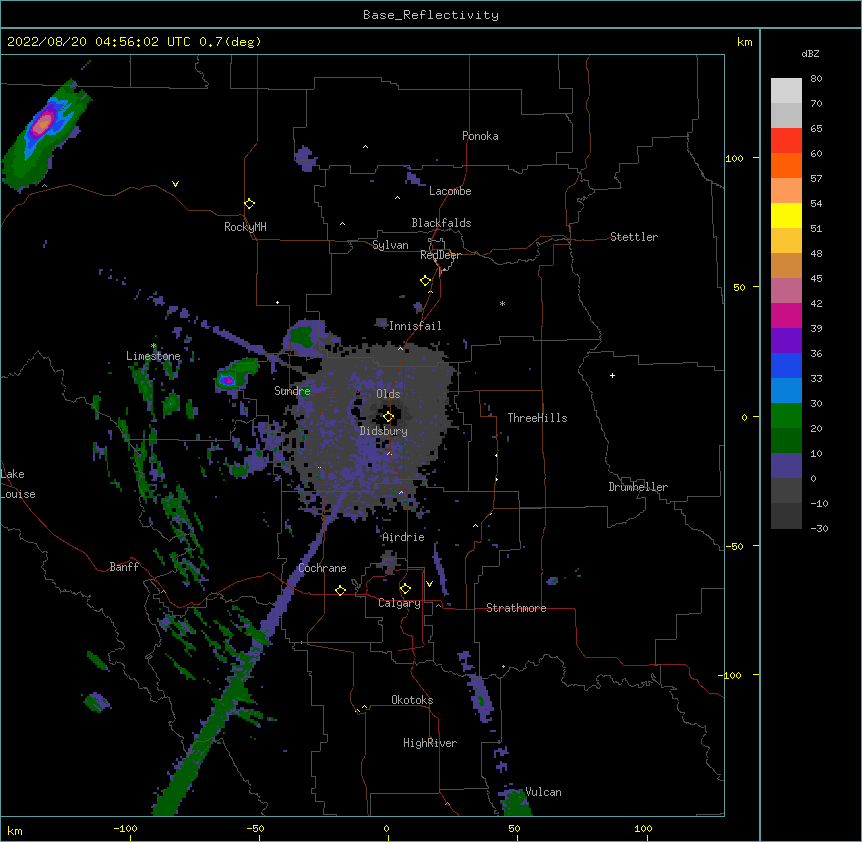Click the Olds town label
The width and height of the screenshot is (862, 842).
click(388, 394)
